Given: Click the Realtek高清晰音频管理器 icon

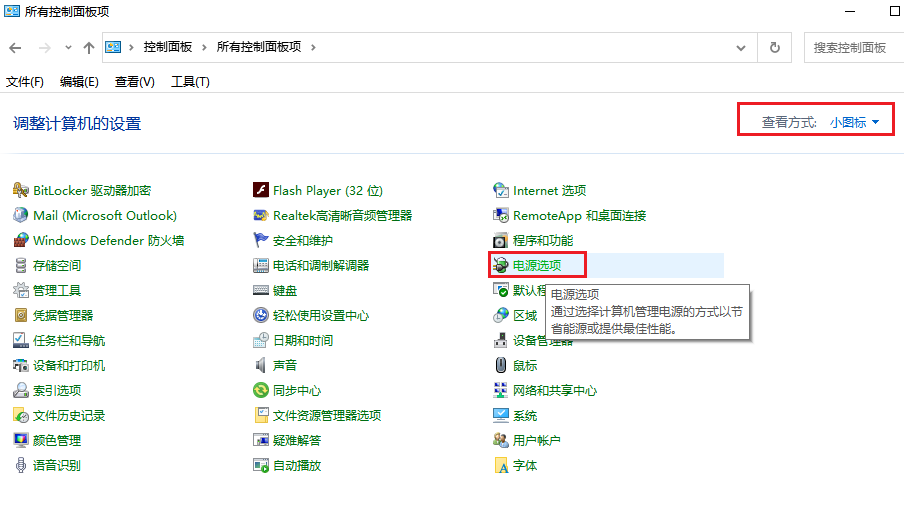Looking at the screenshot, I should click(261, 215).
